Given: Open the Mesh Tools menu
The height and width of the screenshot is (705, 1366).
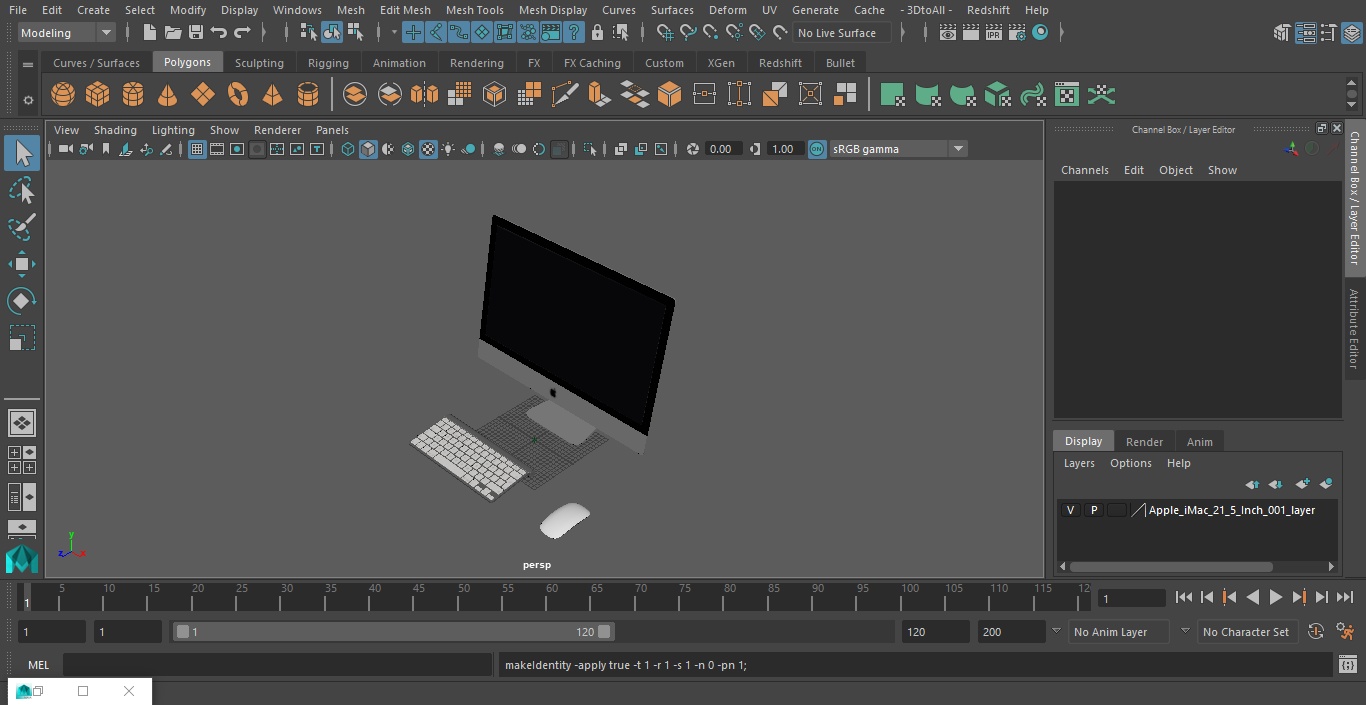Looking at the screenshot, I should tap(474, 10).
